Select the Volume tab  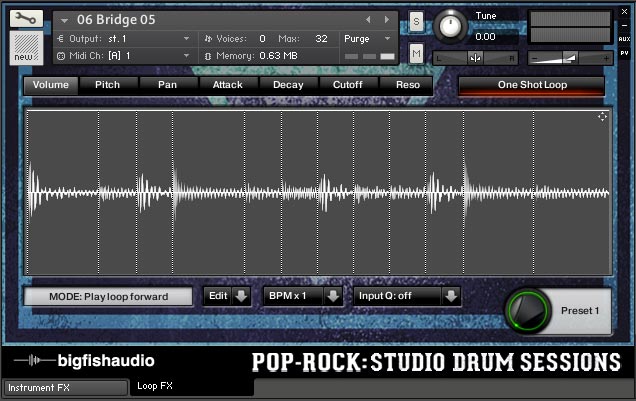[51, 85]
